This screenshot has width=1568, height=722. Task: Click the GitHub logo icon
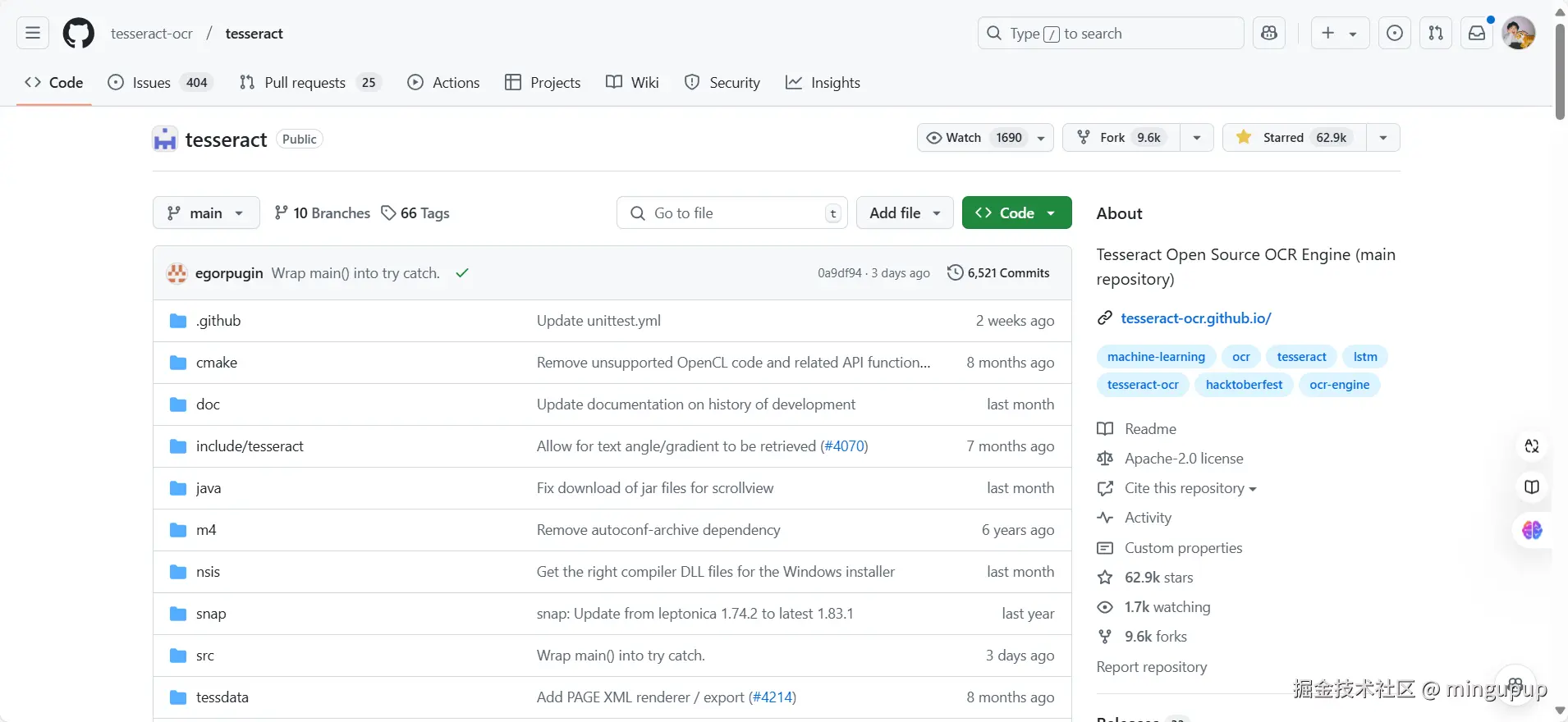pos(79,34)
